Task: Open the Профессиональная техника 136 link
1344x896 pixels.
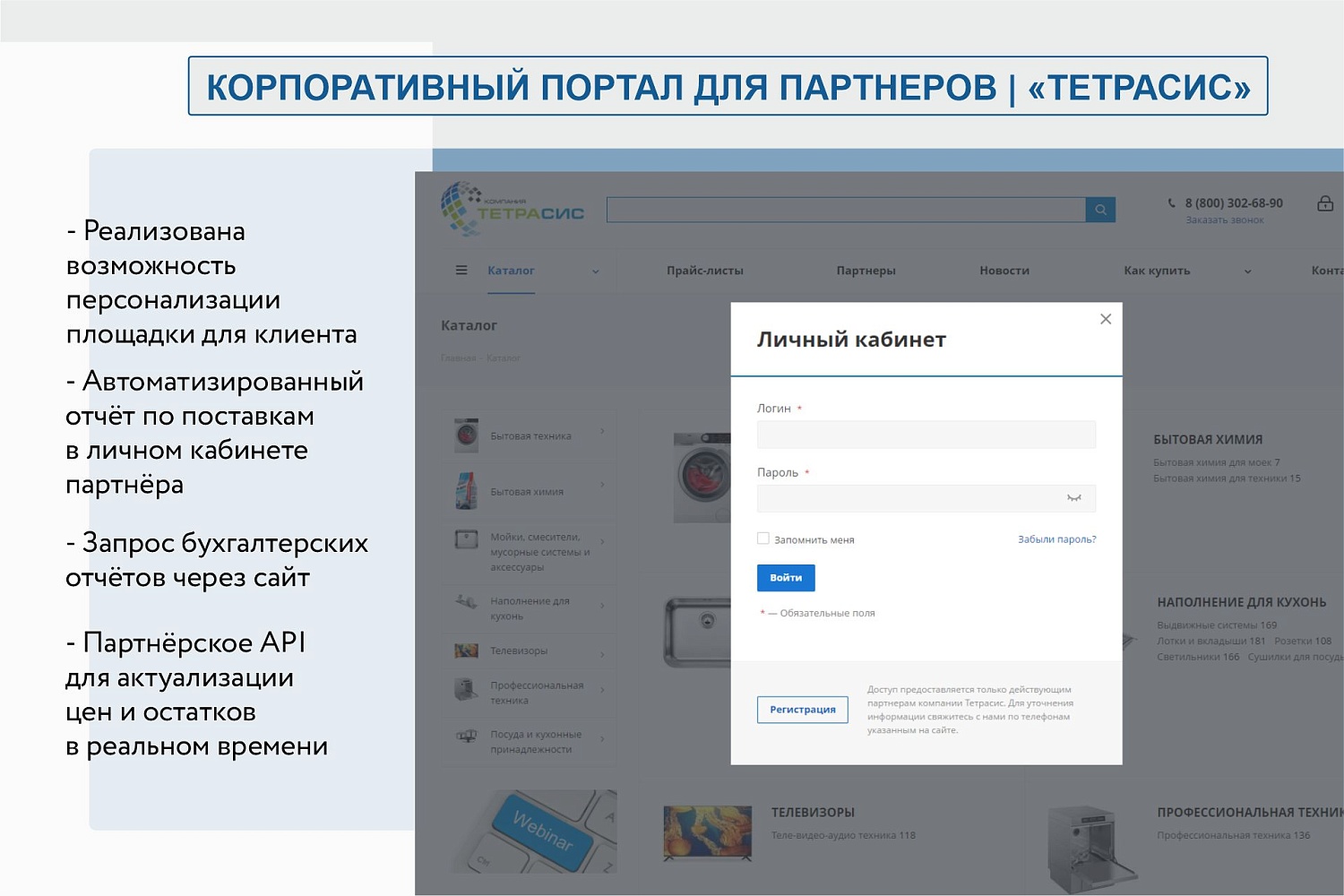Action: 1233,835
